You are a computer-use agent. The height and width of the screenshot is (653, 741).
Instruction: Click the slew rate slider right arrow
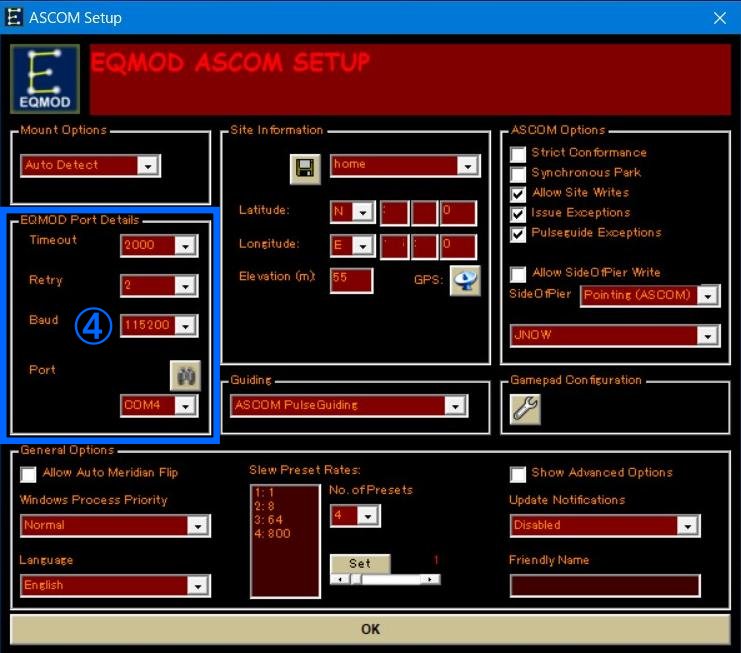pyautogui.click(x=430, y=579)
